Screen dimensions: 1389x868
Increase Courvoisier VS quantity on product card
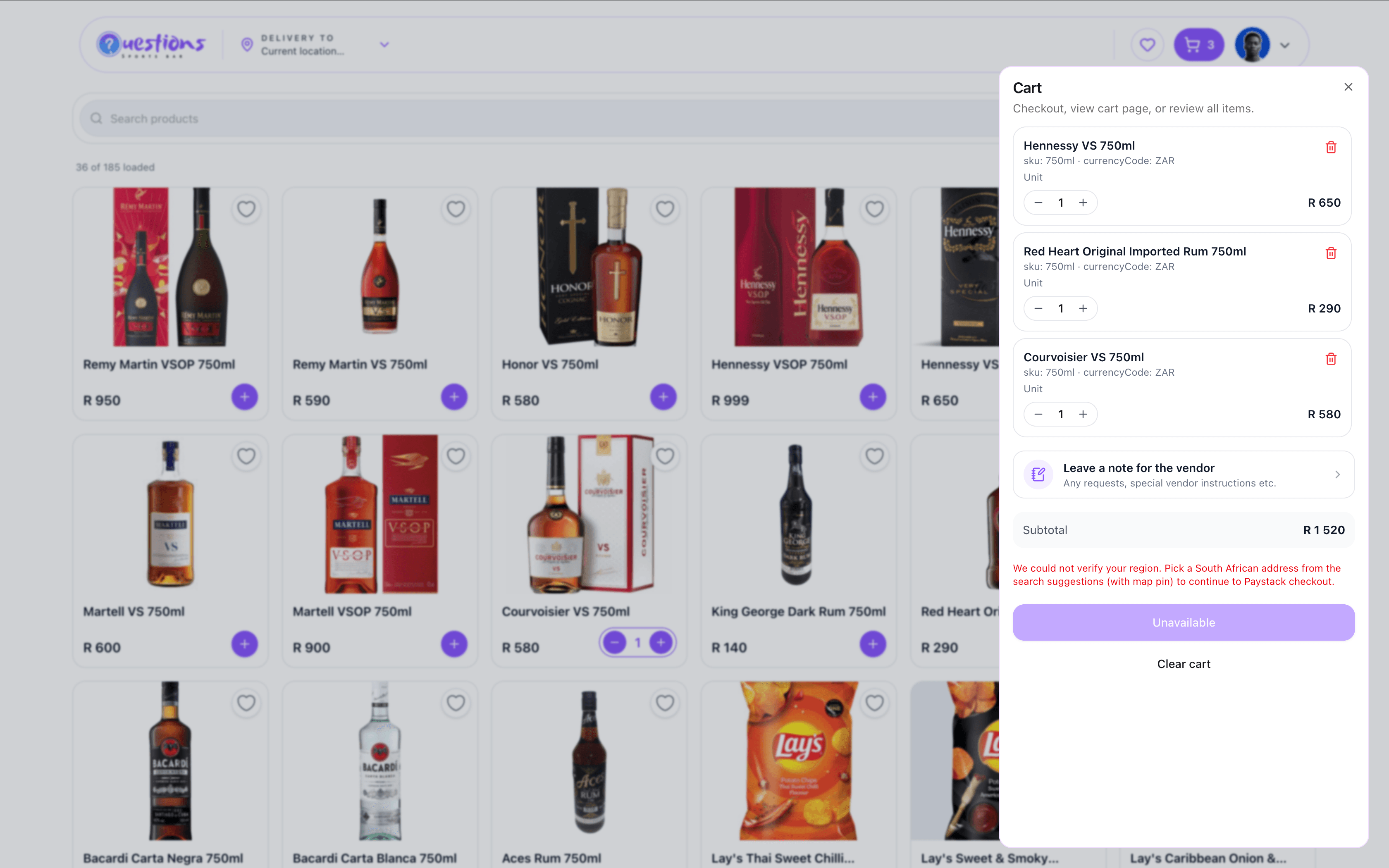tap(661, 642)
